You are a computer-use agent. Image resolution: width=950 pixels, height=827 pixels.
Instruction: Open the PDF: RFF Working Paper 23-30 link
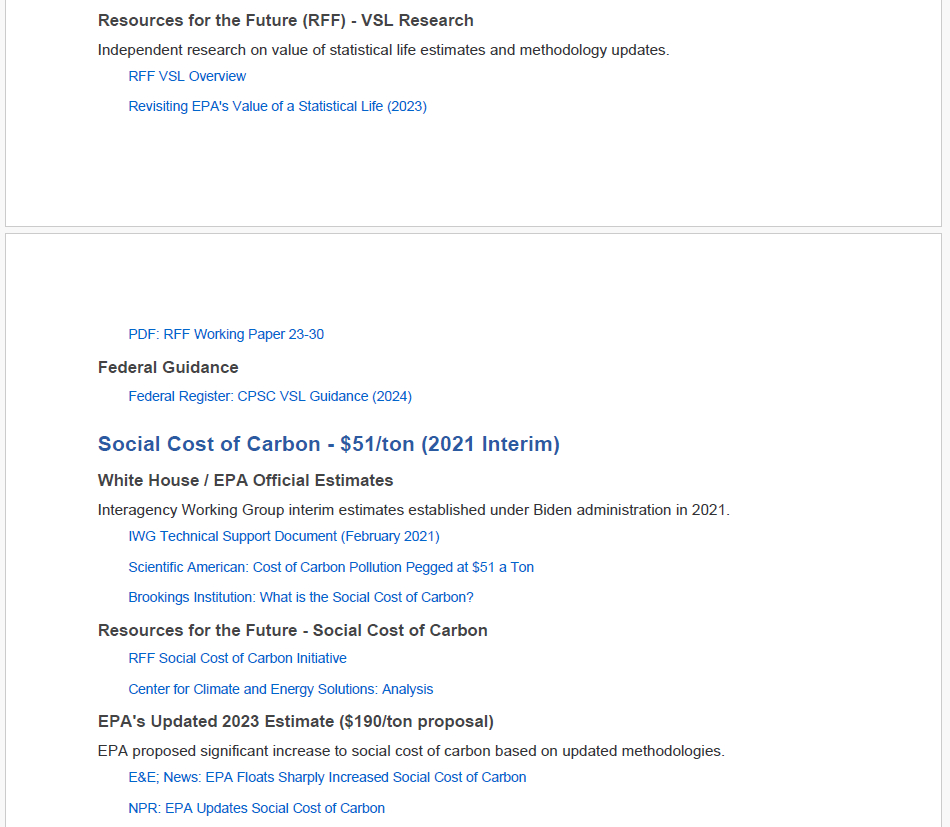226,334
